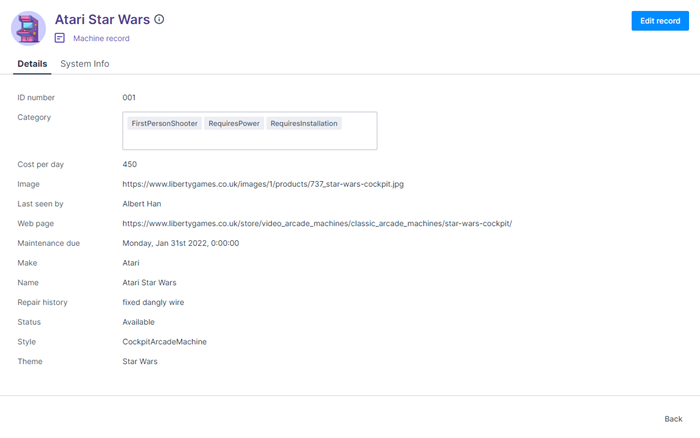Switch to the System Info tab
This screenshot has width=700, height=438.
[85, 64]
